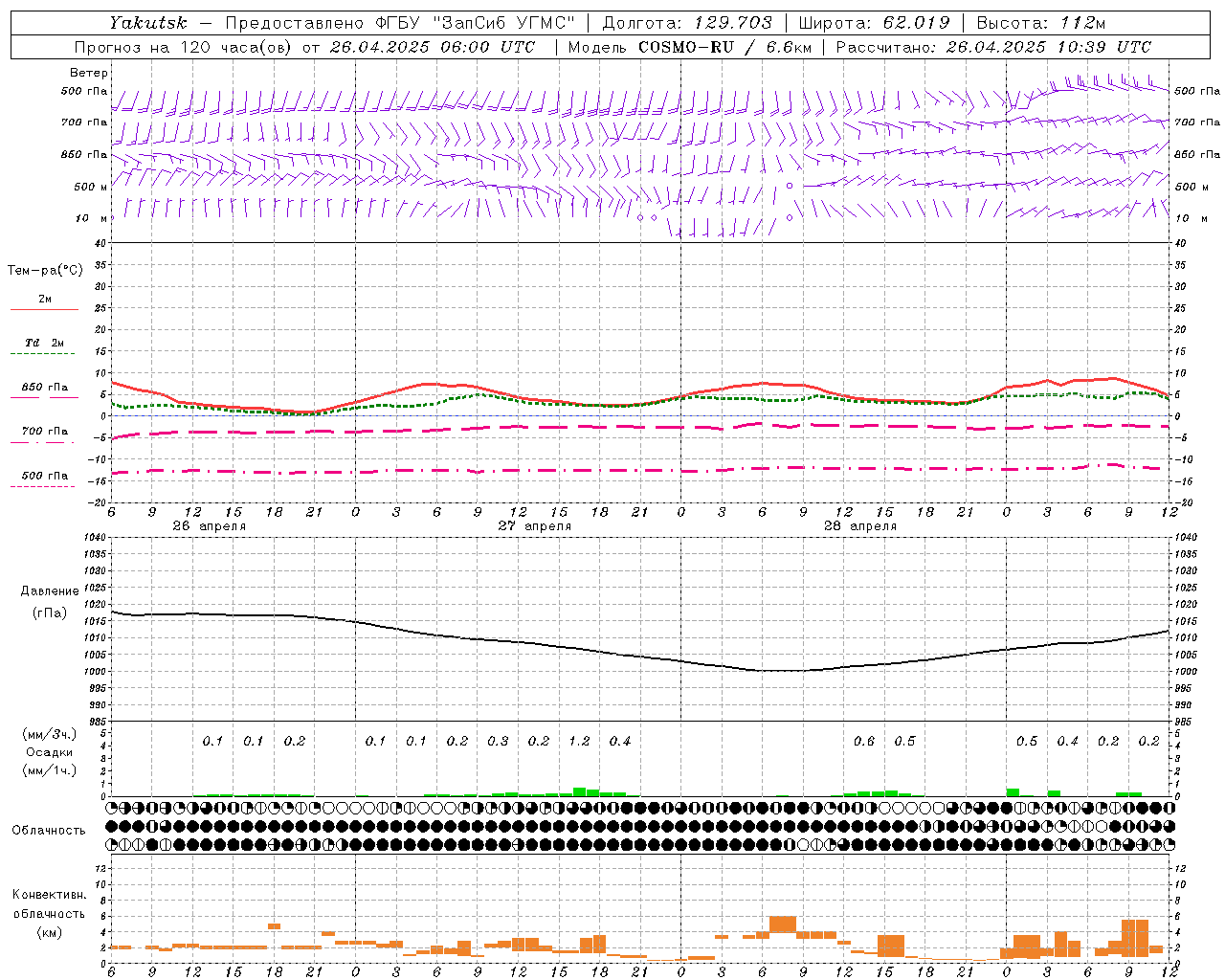Click the (мм/3ч.) precipitation unit label
Screen dimensions: 1225x980
pyautogui.click(x=49, y=734)
